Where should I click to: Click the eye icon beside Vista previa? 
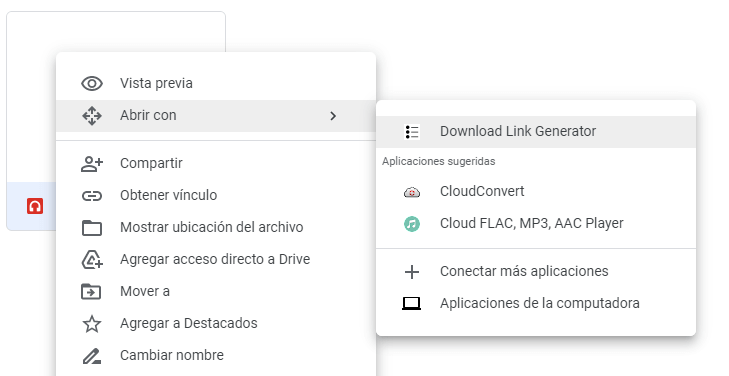click(x=92, y=84)
